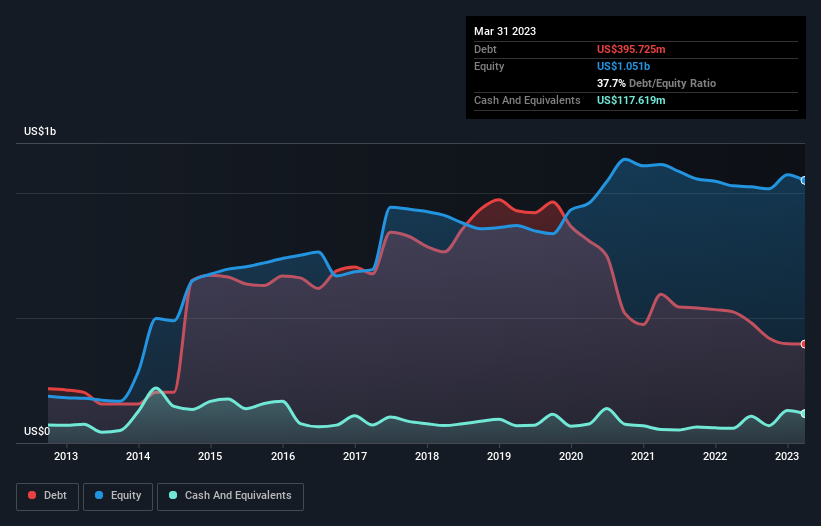Click the 2014 x-axis label
Image resolution: width=821 pixels, height=526 pixels.
(138, 456)
